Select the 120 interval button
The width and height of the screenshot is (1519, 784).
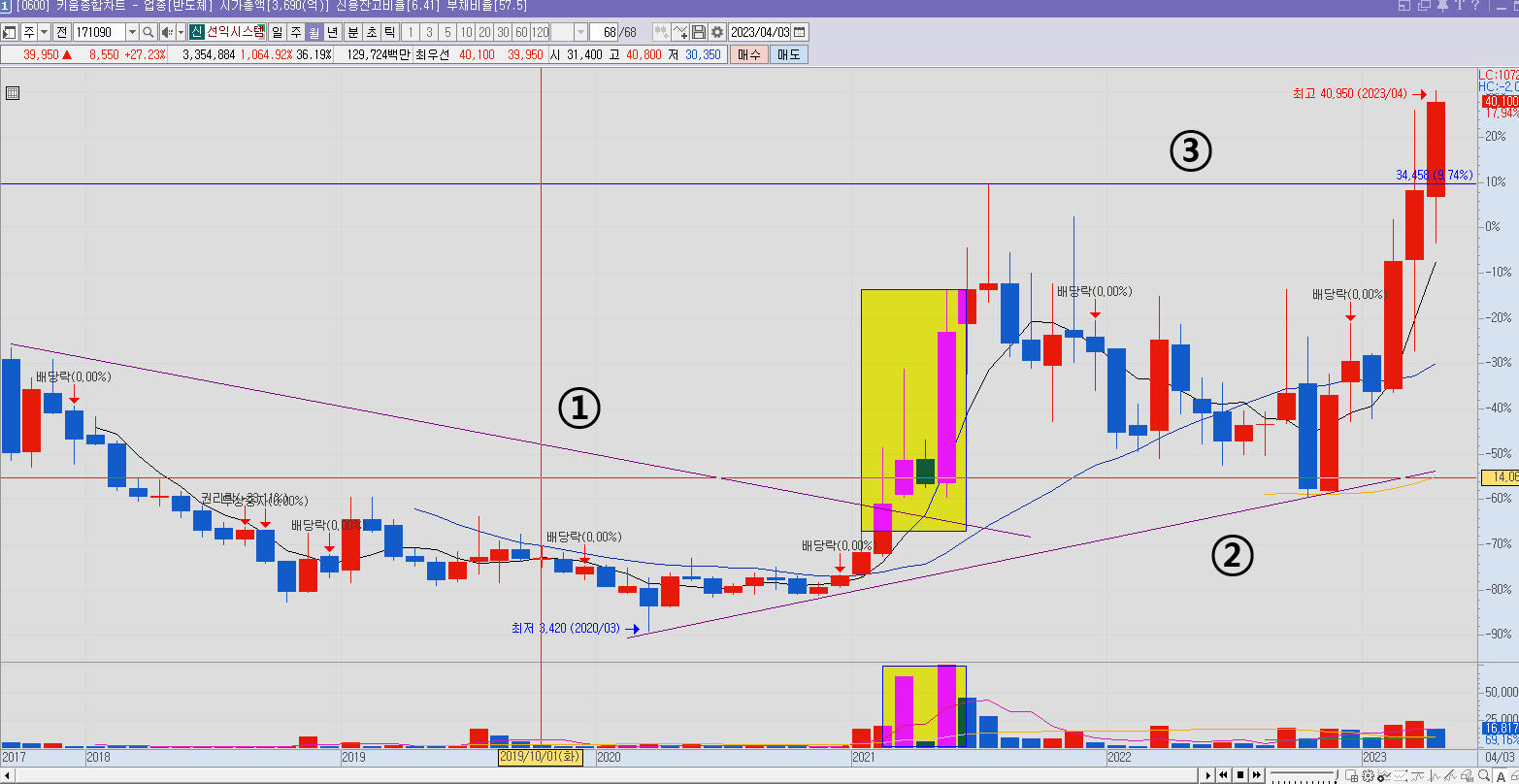pos(540,32)
